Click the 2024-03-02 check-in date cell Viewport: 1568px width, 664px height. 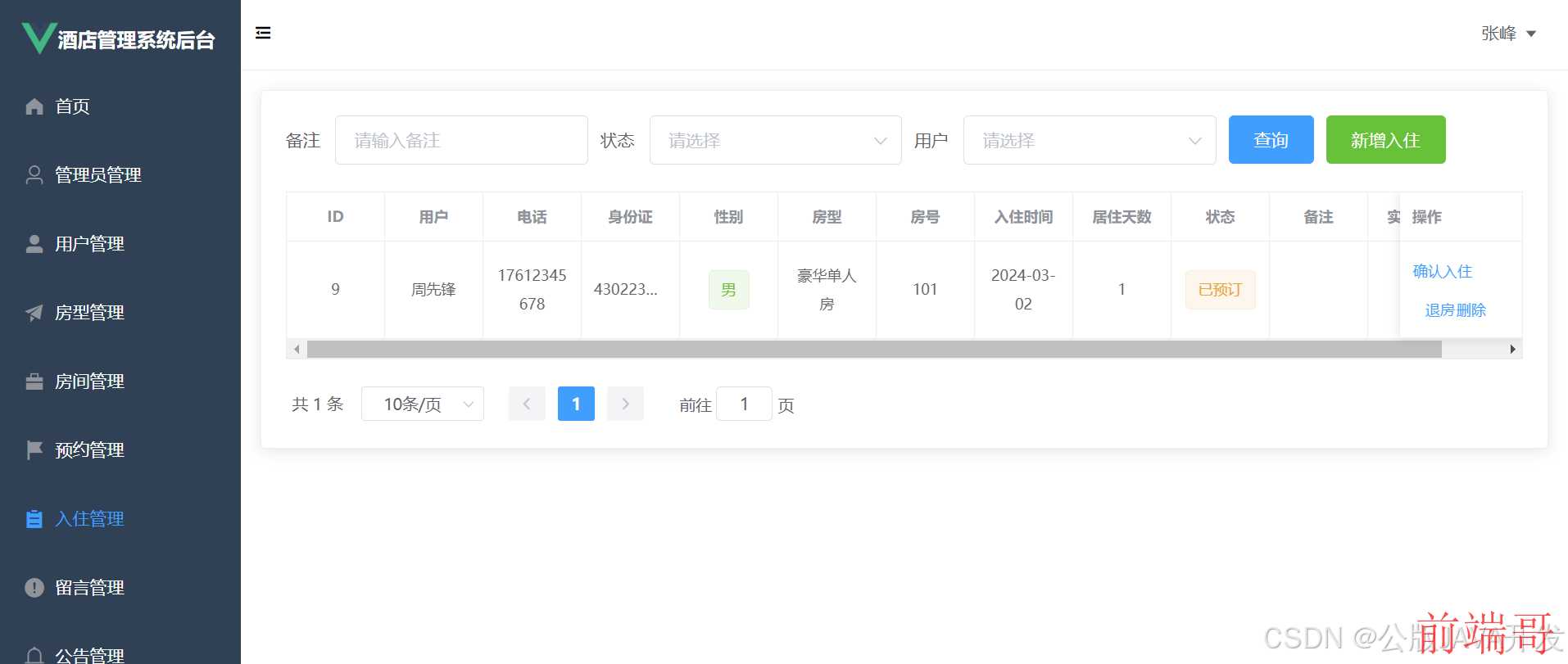coord(1023,290)
